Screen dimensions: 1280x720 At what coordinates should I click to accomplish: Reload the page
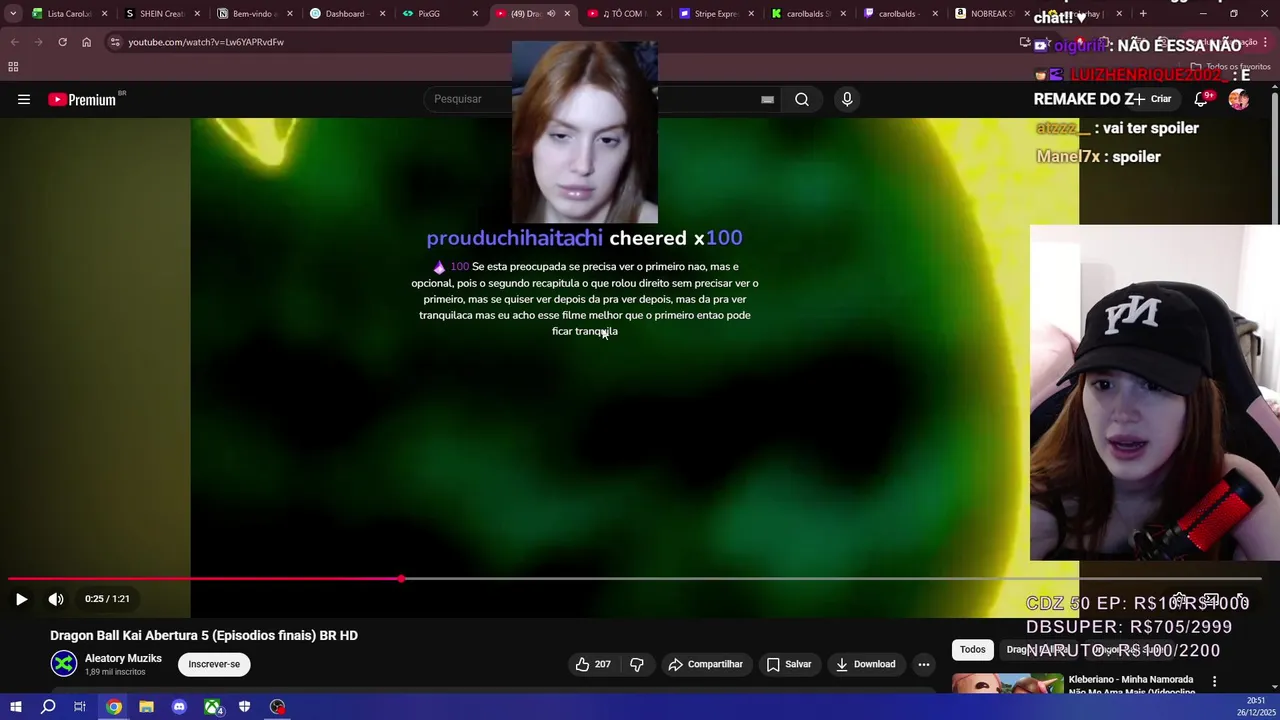62,42
